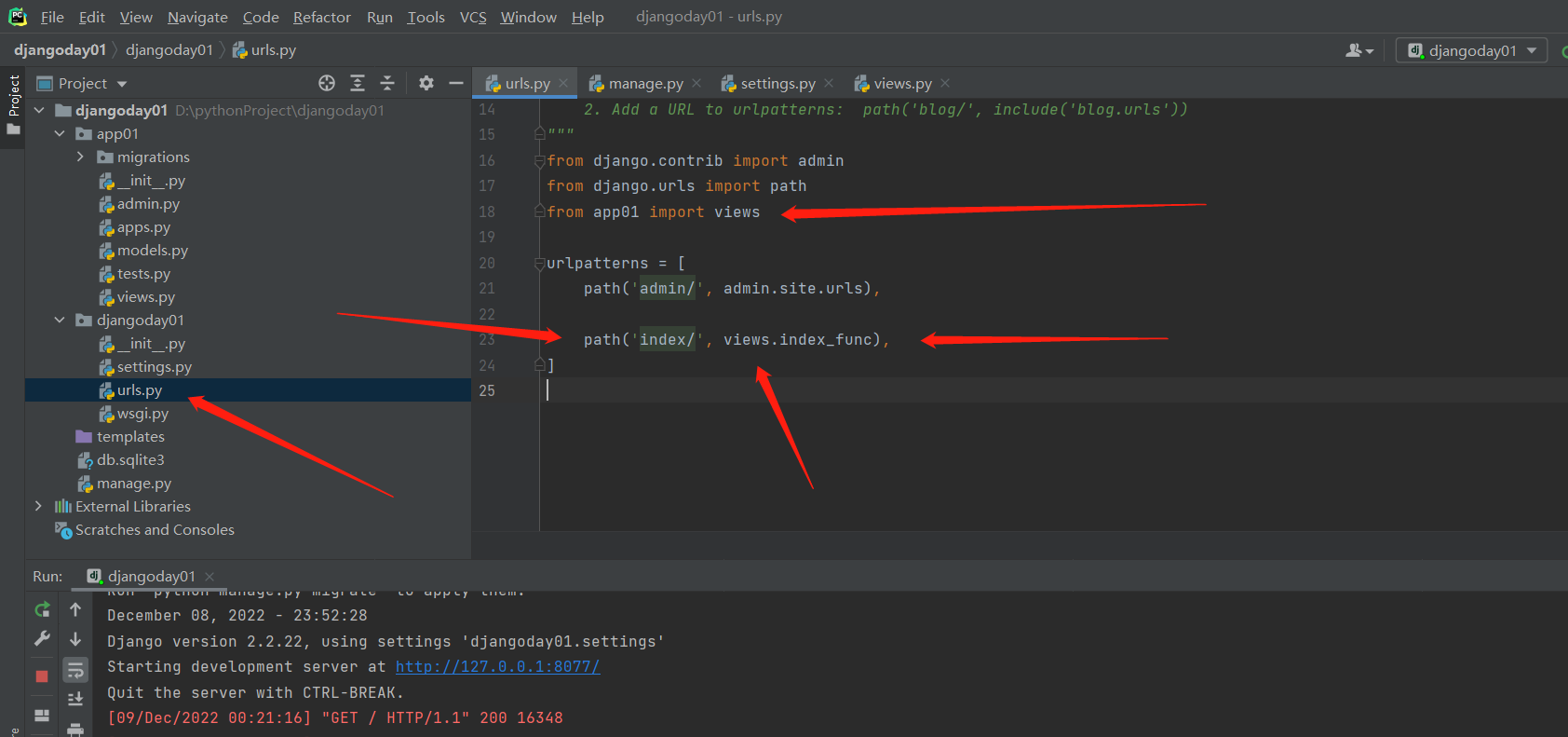This screenshot has height=737, width=1568.
Task: Open the VCS menu
Action: tap(473, 17)
